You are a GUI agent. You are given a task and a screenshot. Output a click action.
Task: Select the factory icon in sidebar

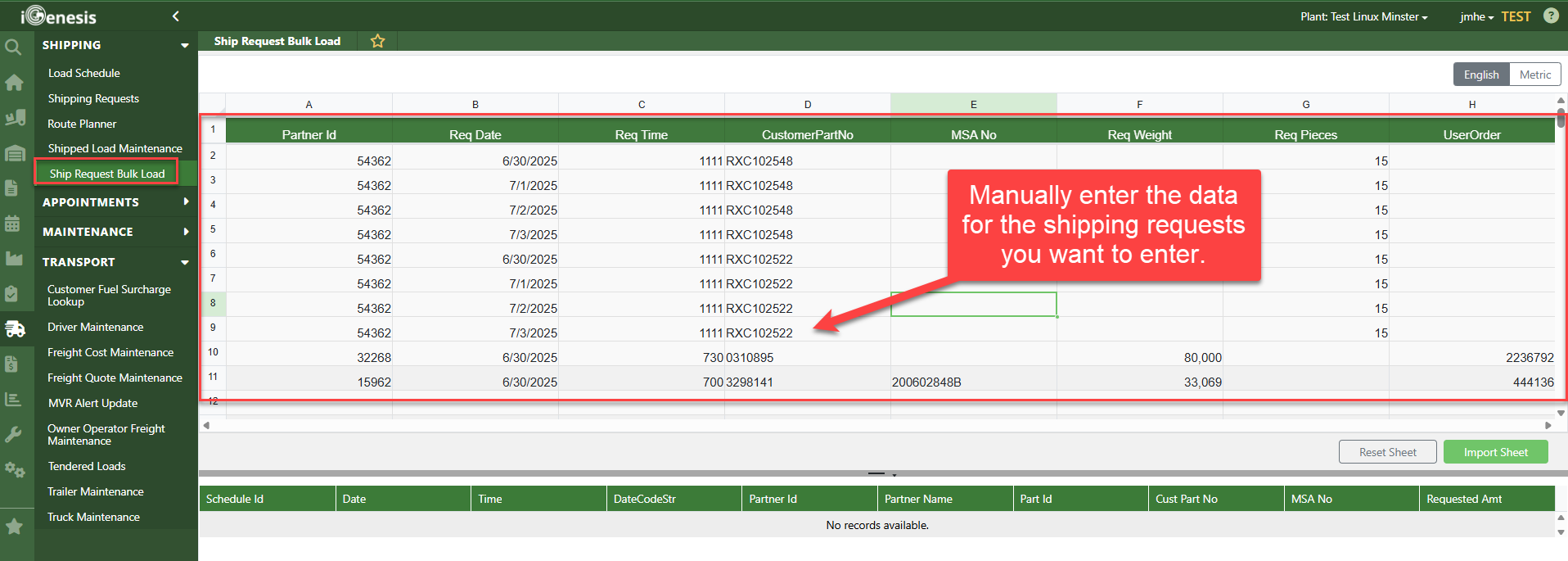click(x=13, y=259)
